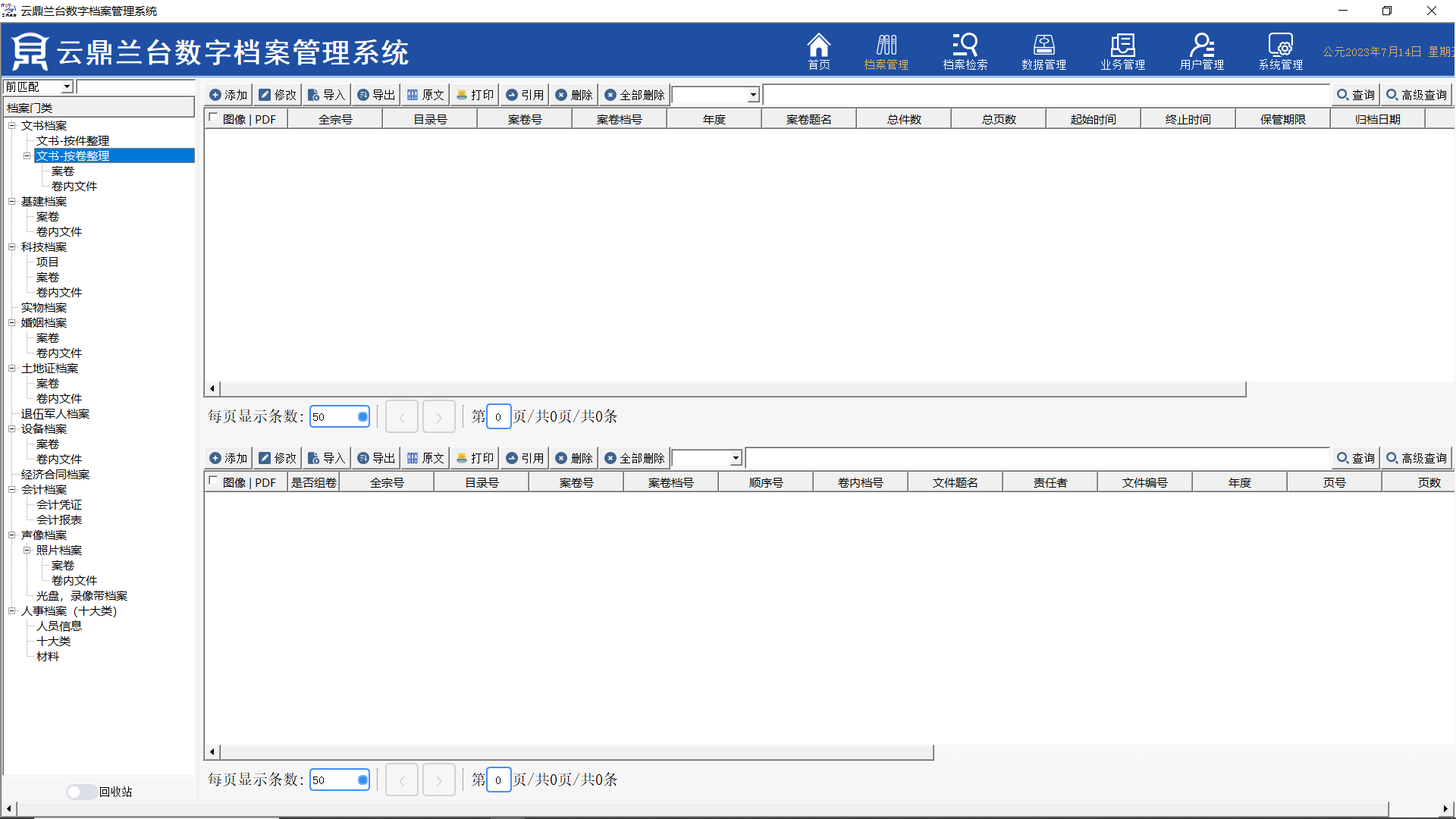Toggle the 回收站 recycle bin switch
The width and height of the screenshot is (1456, 819).
(x=80, y=792)
